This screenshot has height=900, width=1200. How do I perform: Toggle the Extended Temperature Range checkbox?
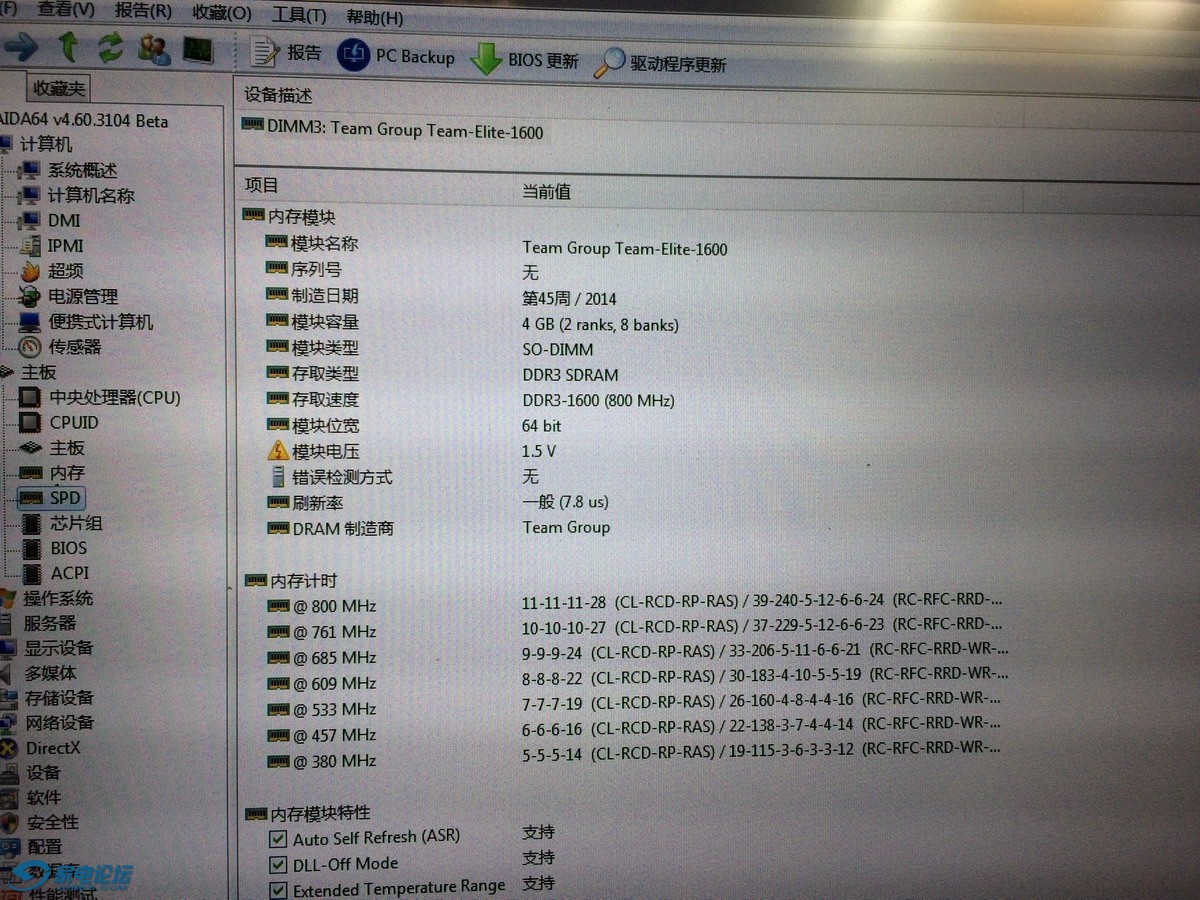coord(278,890)
